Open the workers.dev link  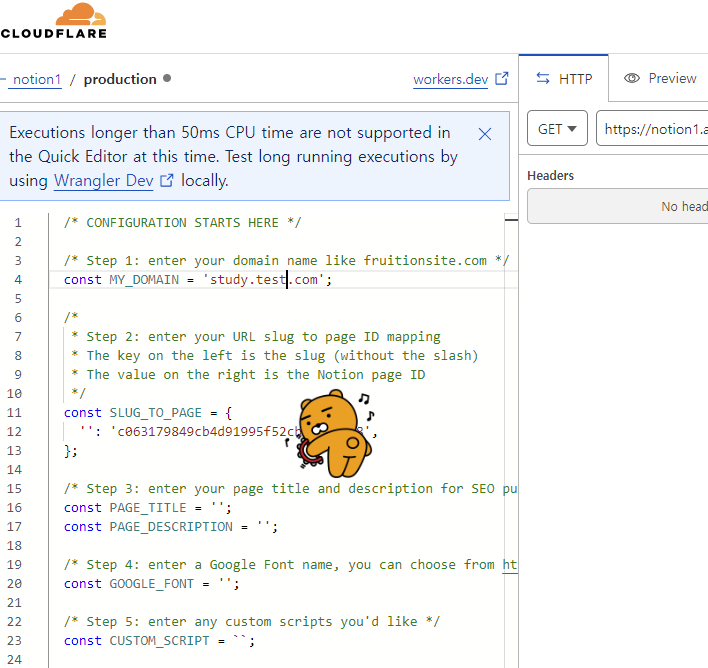tap(450, 79)
